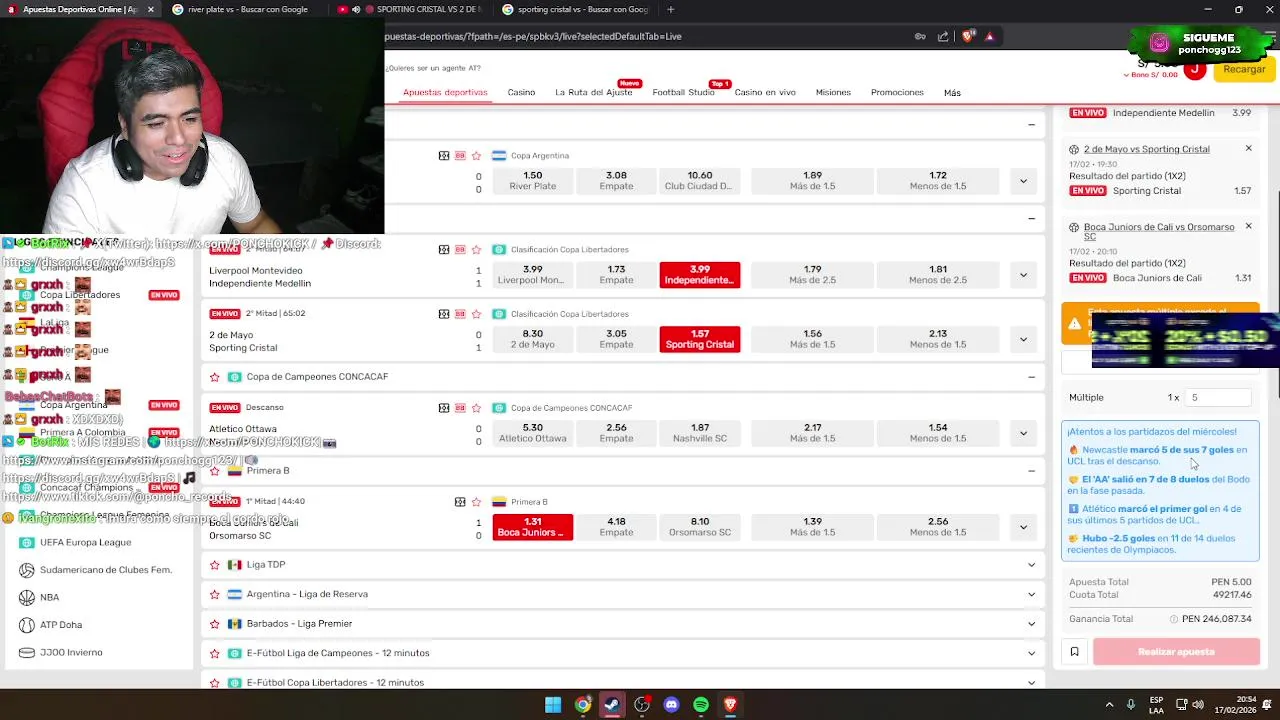Open pitch tracker icon for Liverpool Montevideo match
The image size is (1280, 720).
point(444,250)
